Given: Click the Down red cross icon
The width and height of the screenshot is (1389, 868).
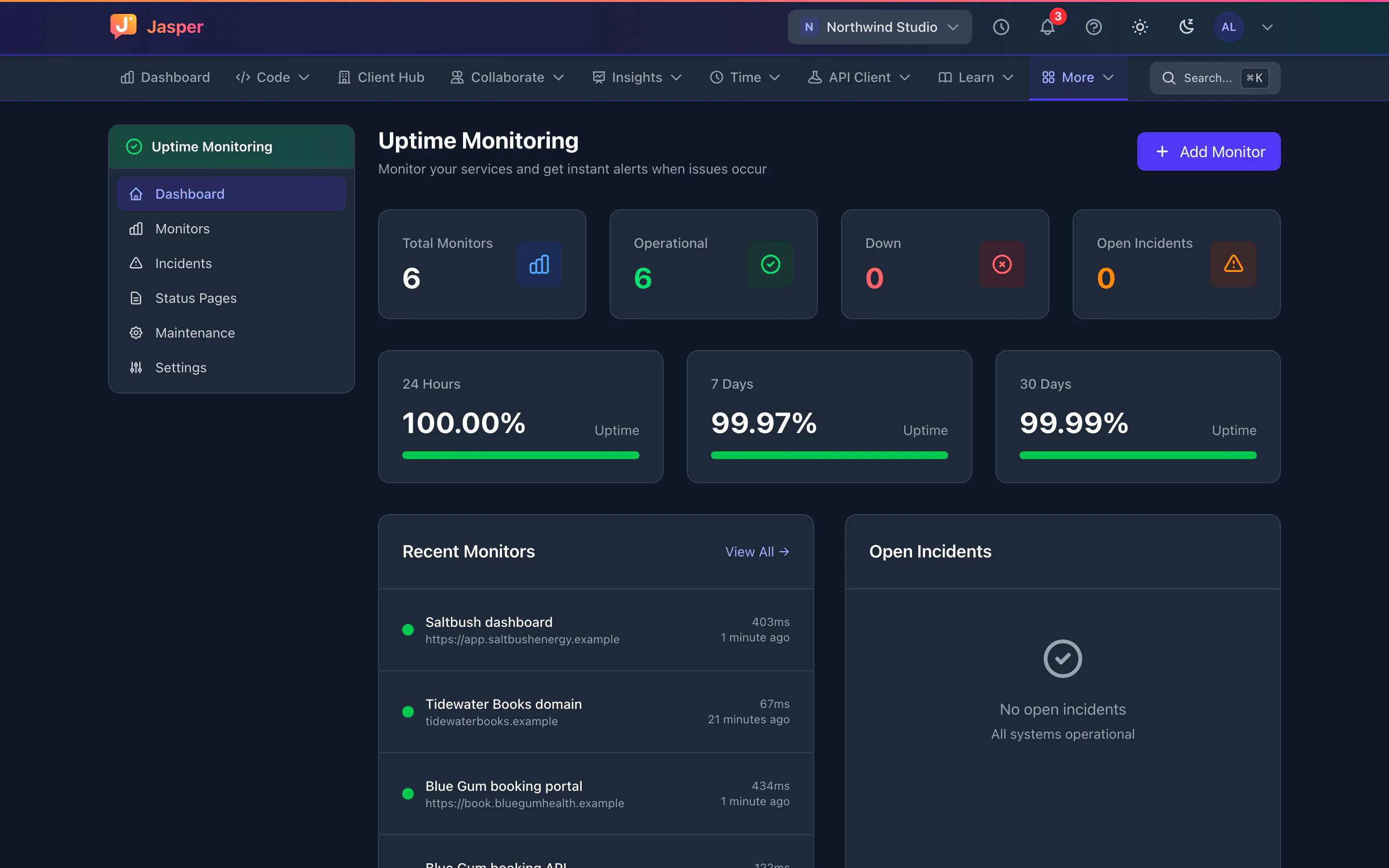Looking at the screenshot, I should pyautogui.click(x=1002, y=265).
